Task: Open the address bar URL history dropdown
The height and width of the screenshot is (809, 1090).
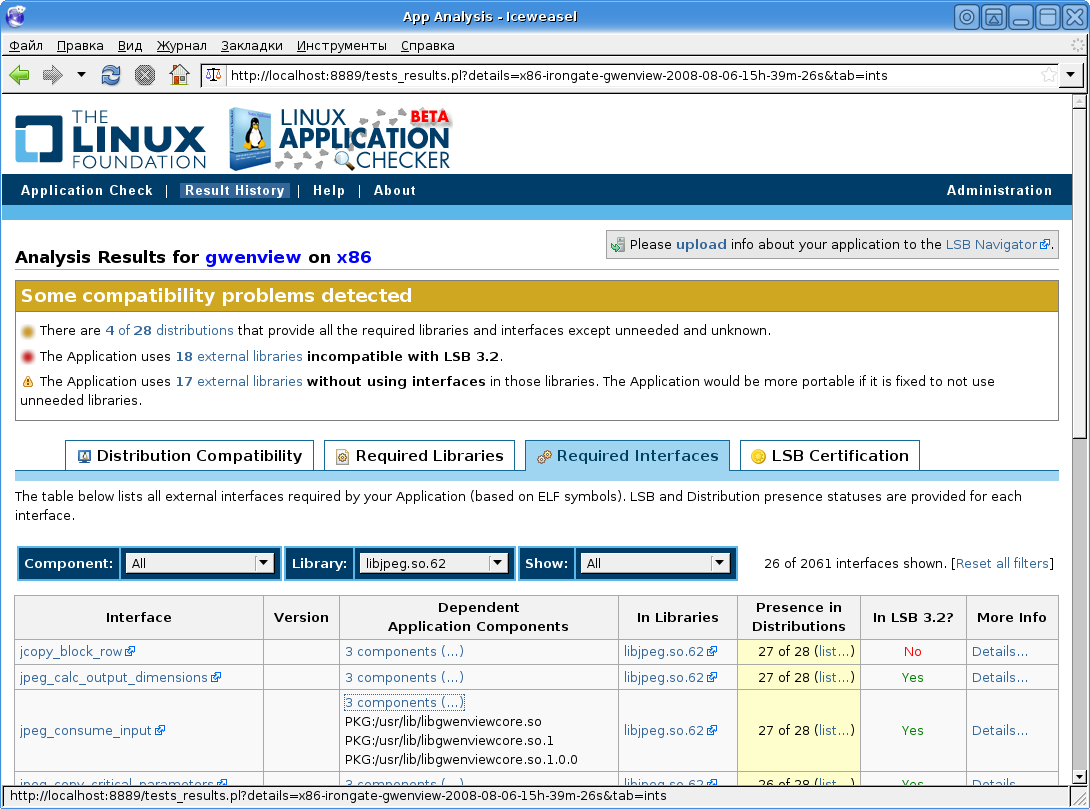Action: (x=1071, y=75)
